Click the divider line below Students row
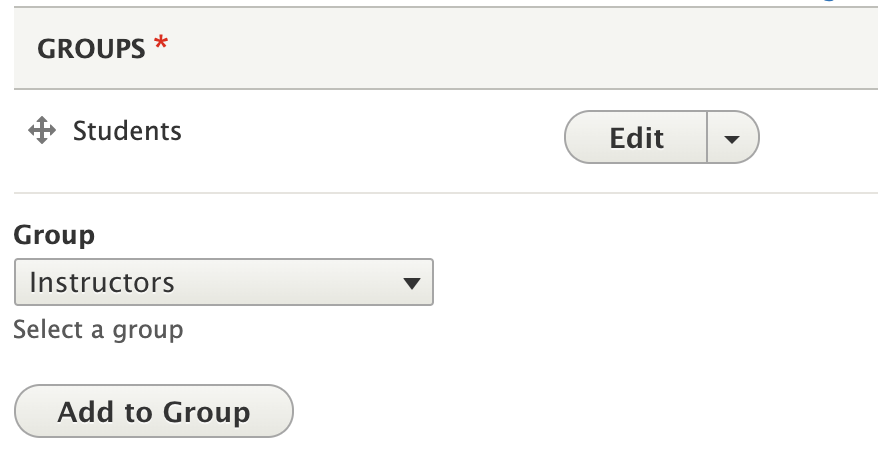This screenshot has height=460, width=880. (x=446, y=193)
